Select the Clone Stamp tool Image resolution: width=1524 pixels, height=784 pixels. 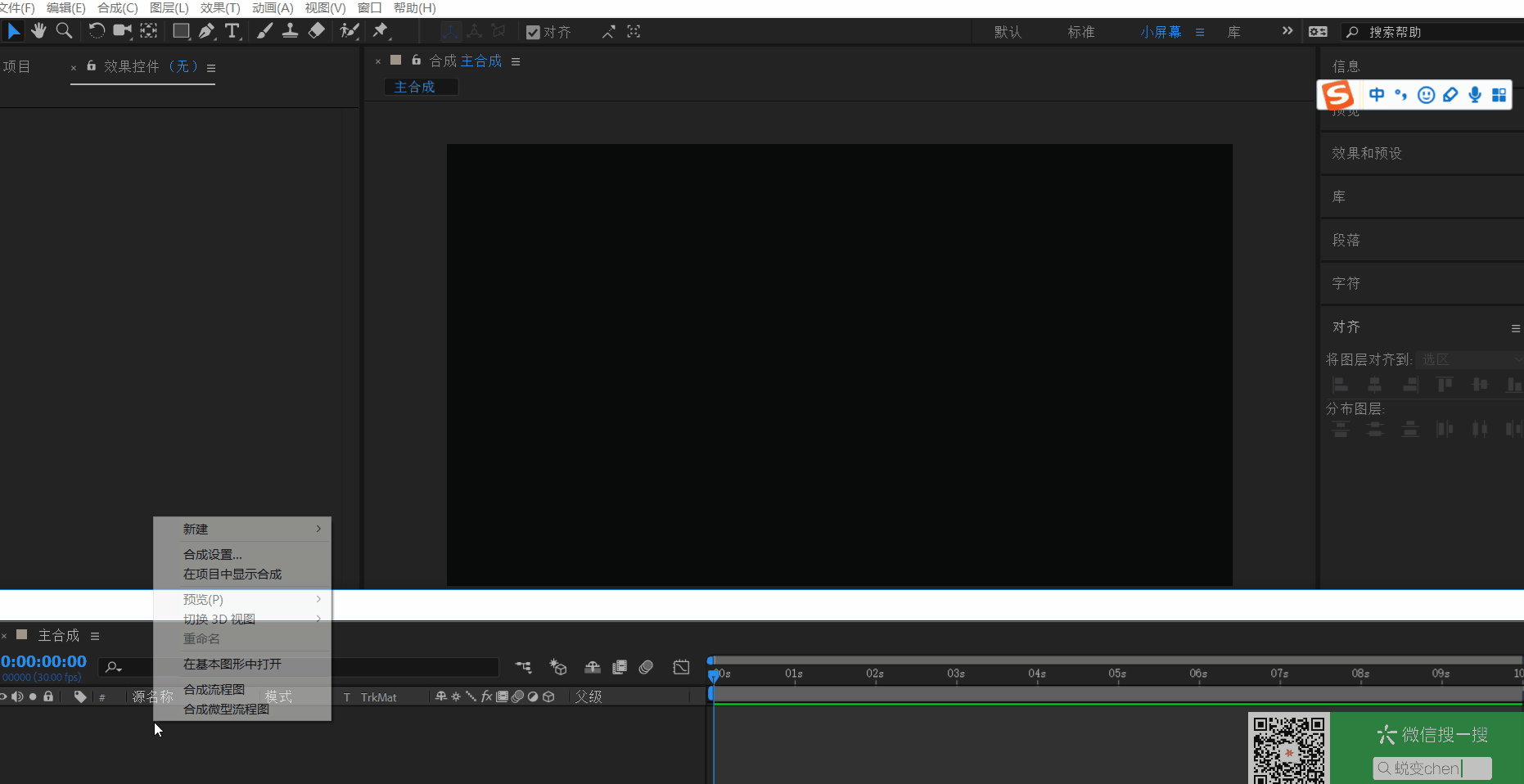pos(290,31)
